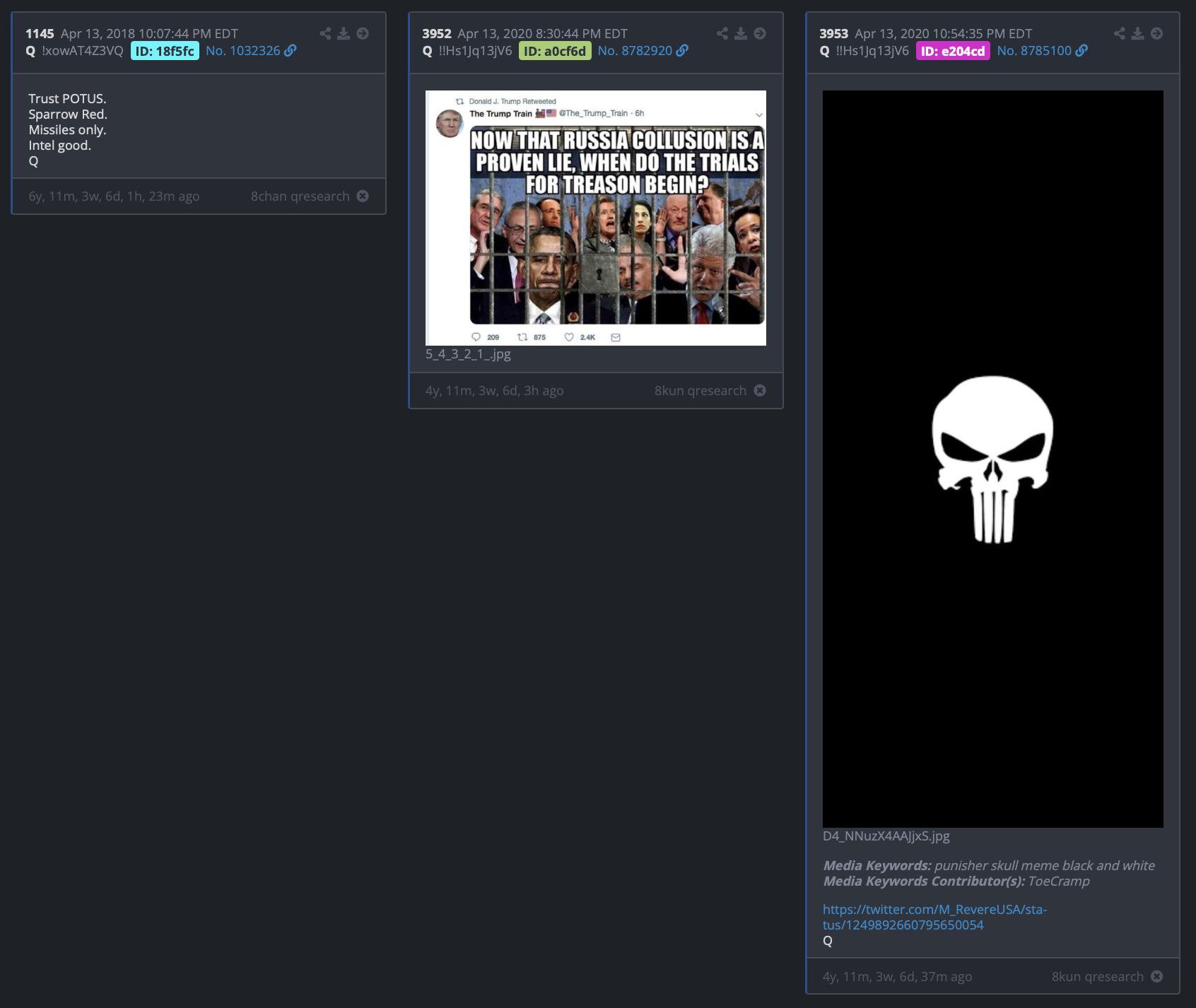Share post 3952 via share icon
The image size is (1196, 1008).
pos(722,33)
